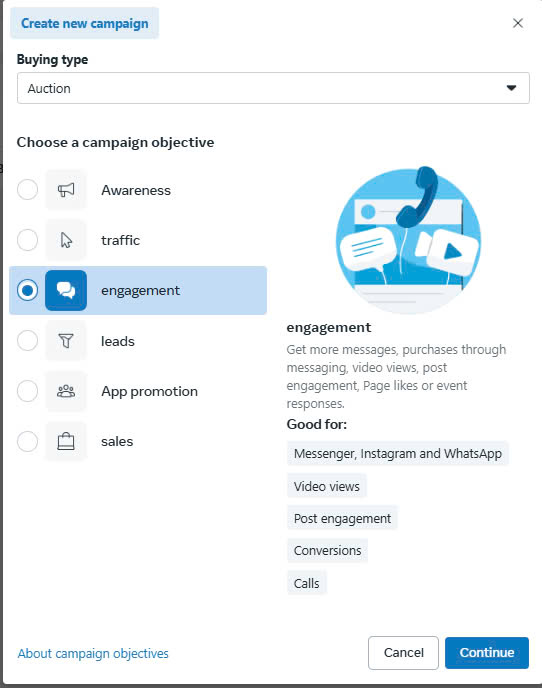542x688 pixels.
Task: Click the Awareness objective label
Action: click(x=136, y=190)
